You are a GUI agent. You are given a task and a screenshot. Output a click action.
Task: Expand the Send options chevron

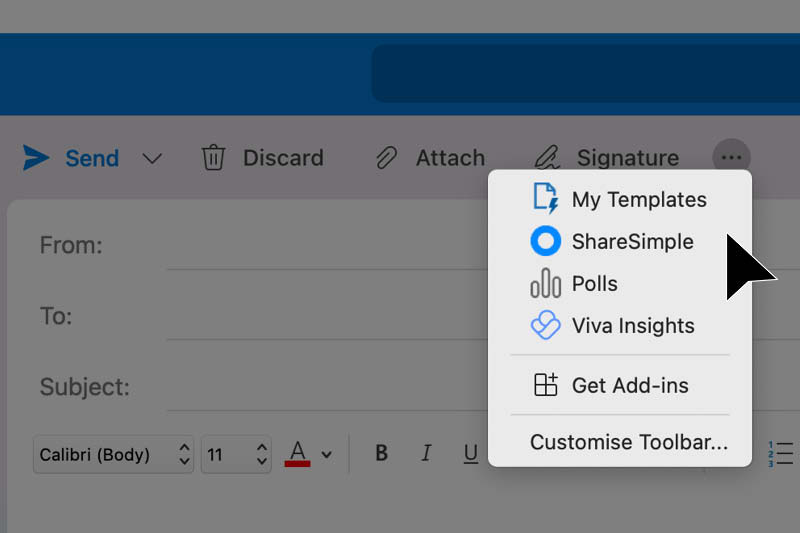pyautogui.click(x=152, y=159)
